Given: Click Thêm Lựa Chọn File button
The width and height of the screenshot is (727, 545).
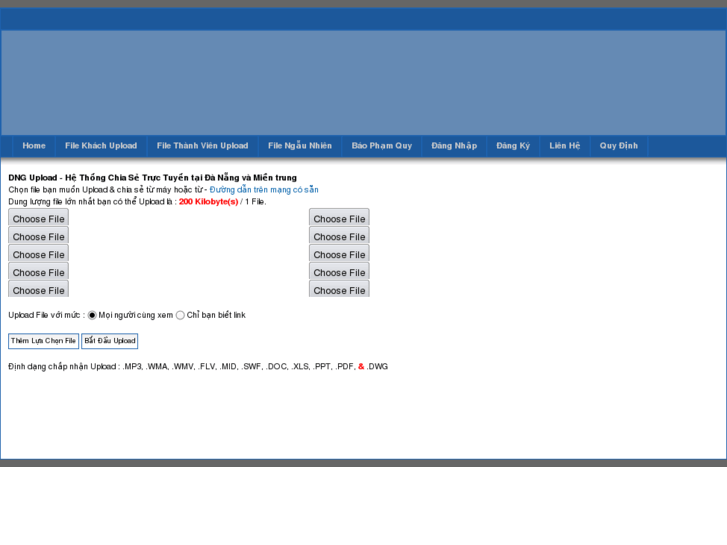Looking at the screenshot, I should pyautogui.click(x=44, y=341).
